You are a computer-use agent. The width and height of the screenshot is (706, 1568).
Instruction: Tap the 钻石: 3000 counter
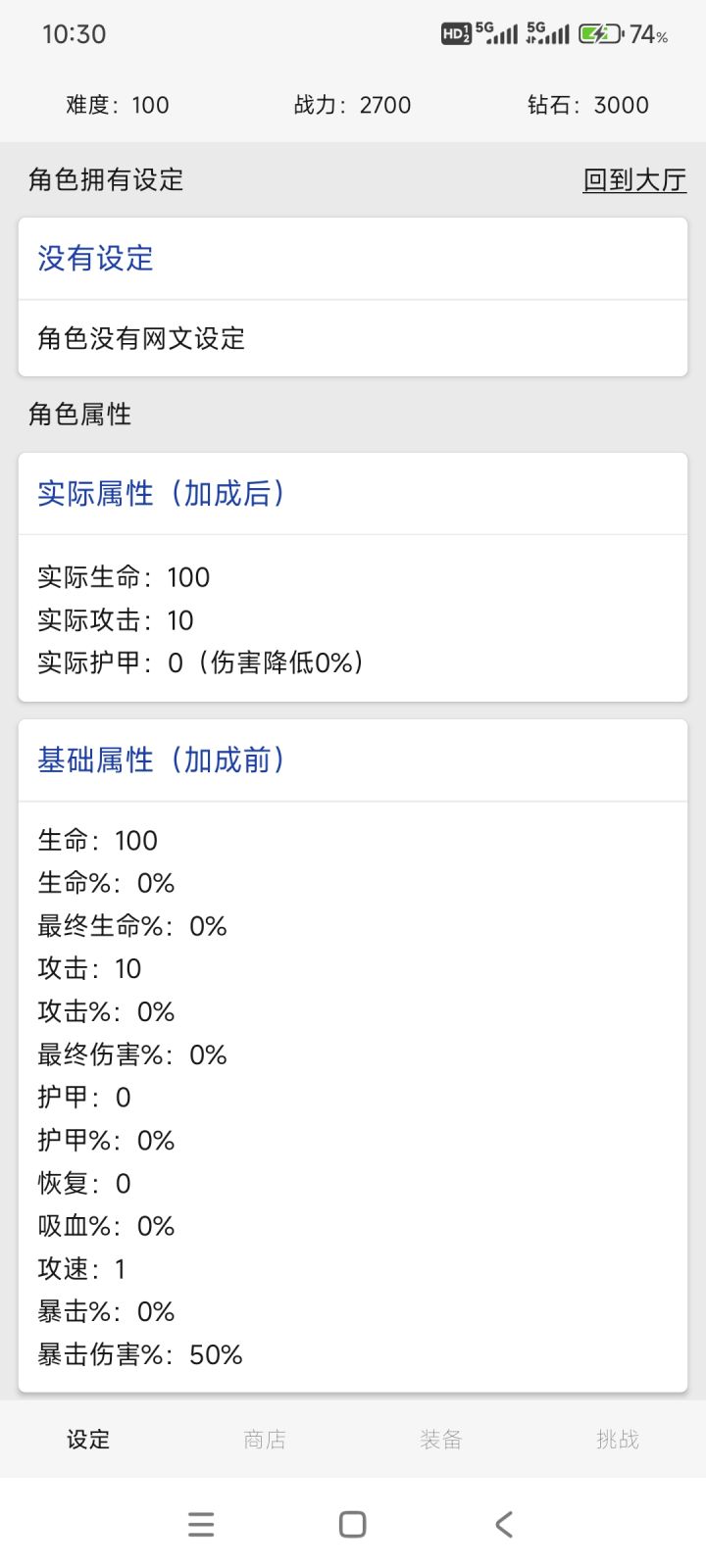[x=587, y=105]
